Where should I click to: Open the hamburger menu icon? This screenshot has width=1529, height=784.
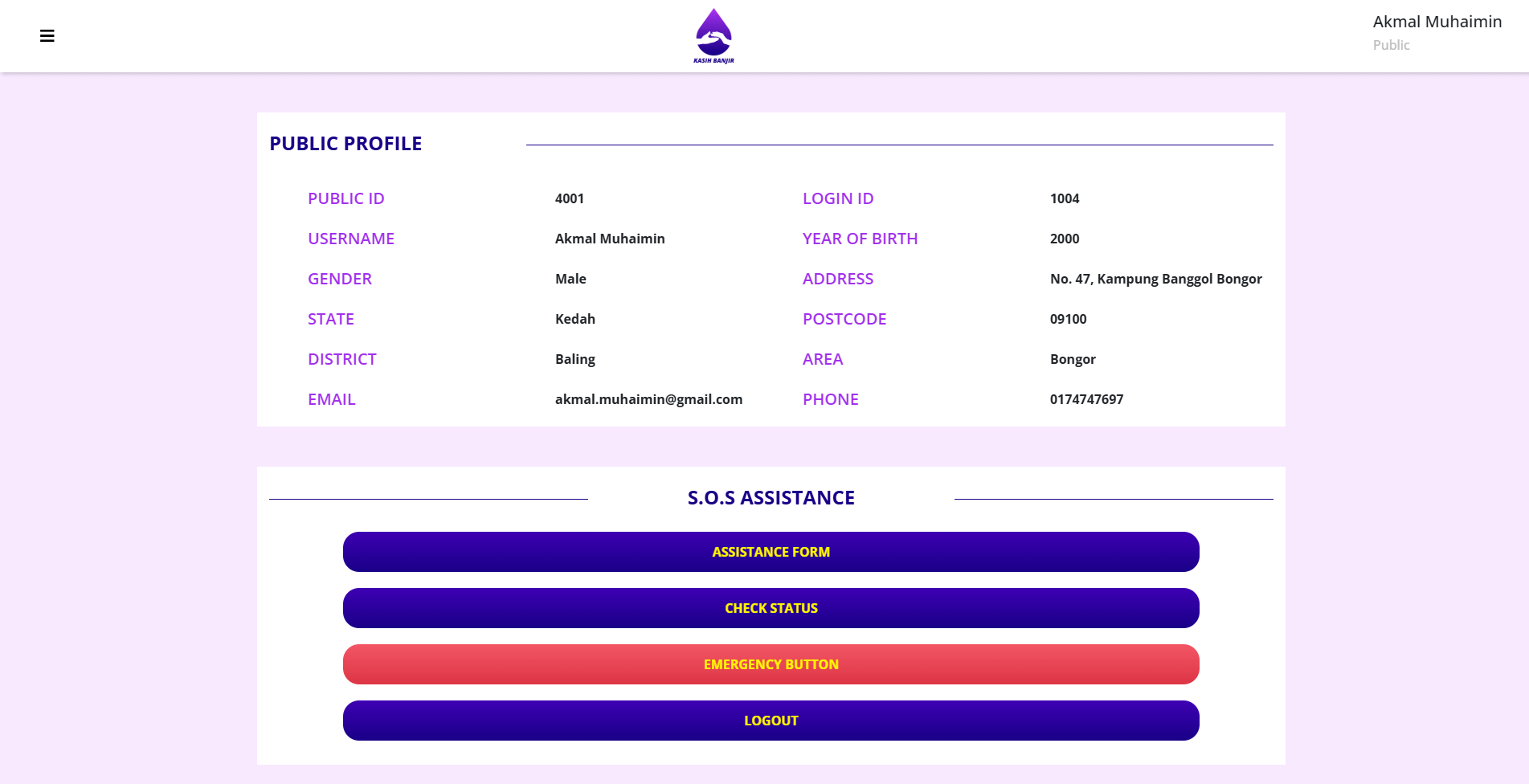(x=47, y=36)
